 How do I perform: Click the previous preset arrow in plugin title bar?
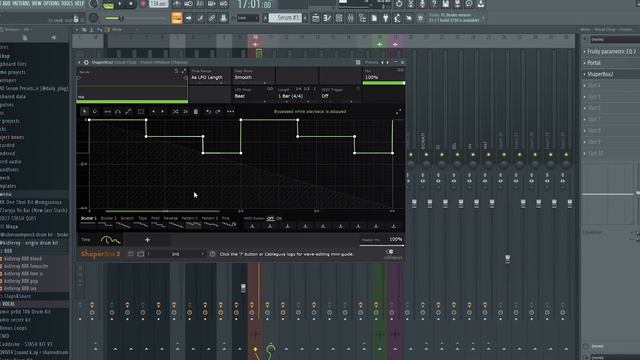382,62
